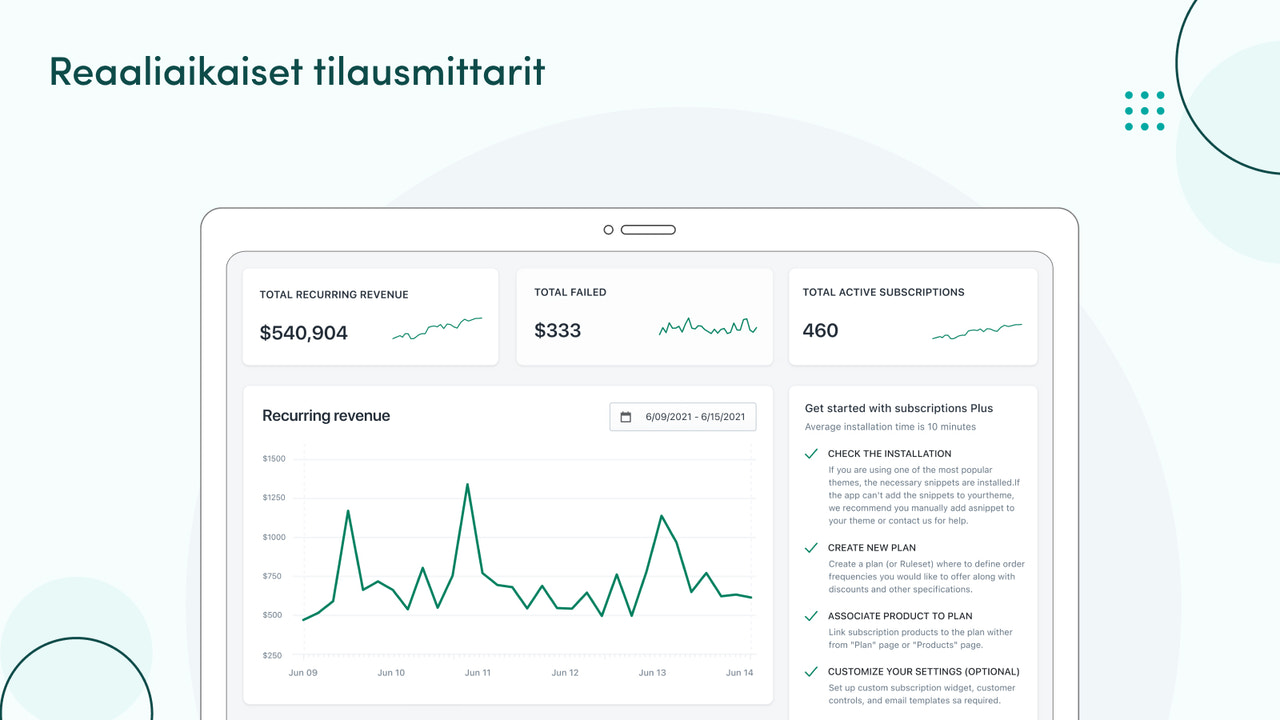Click the $1500 y-axis label
Screen dimensions: 1280x720
click(274, 459)
